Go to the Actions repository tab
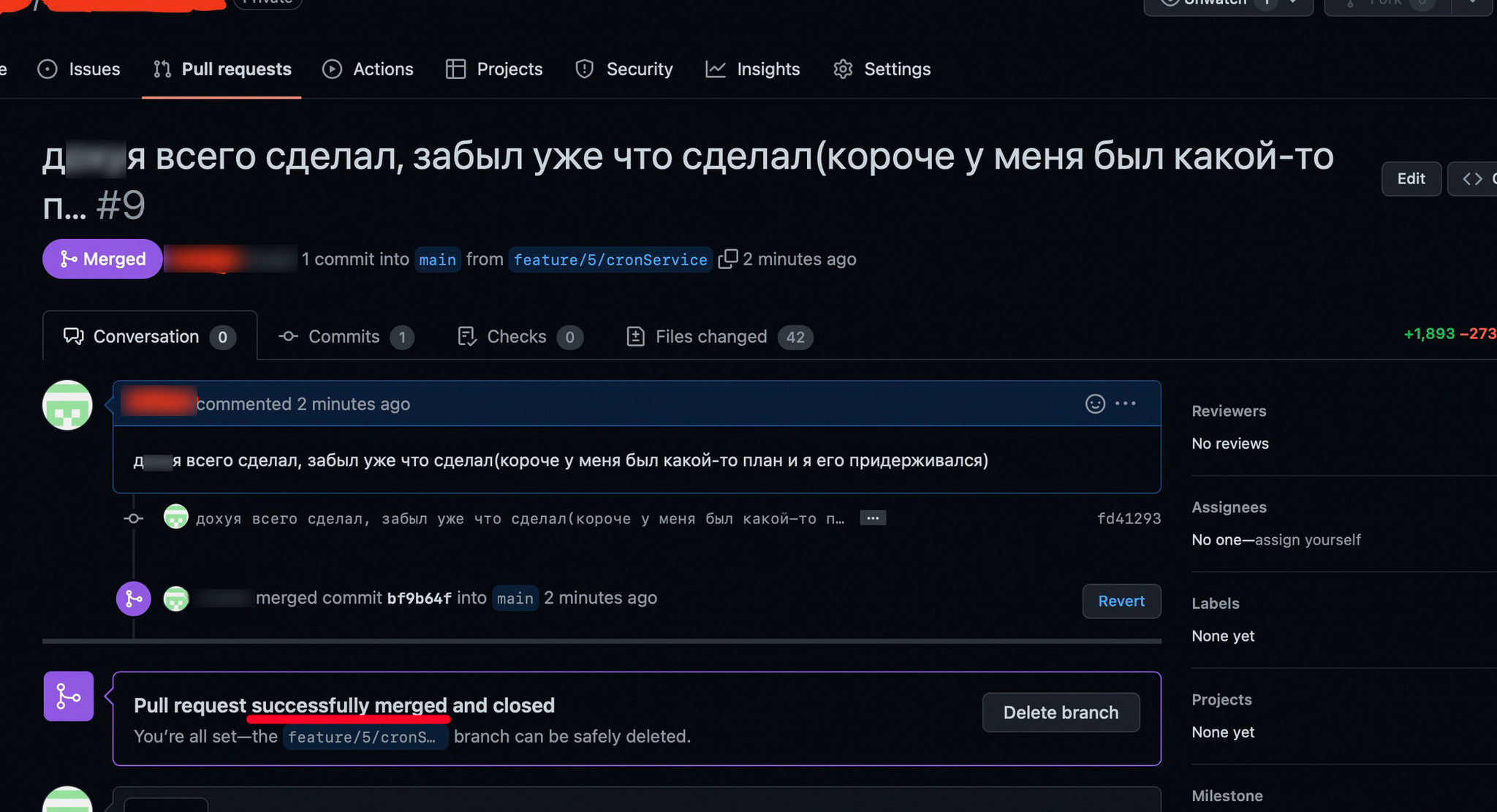This screenshot has width=1497, height=812. tap(368, 69)
